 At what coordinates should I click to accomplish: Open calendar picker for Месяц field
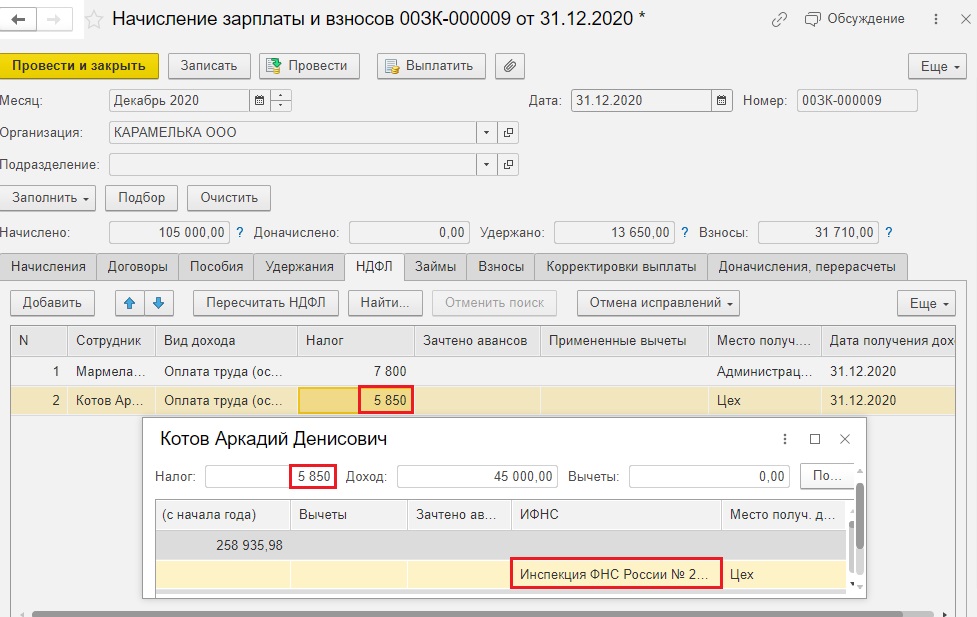(x=260, y=100)
